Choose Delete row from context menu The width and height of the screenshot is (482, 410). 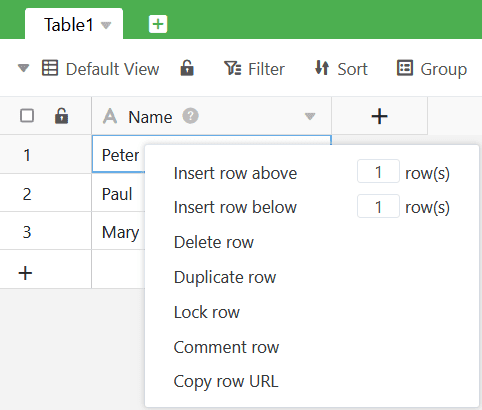pyautogui.click(x=214, y=242)
